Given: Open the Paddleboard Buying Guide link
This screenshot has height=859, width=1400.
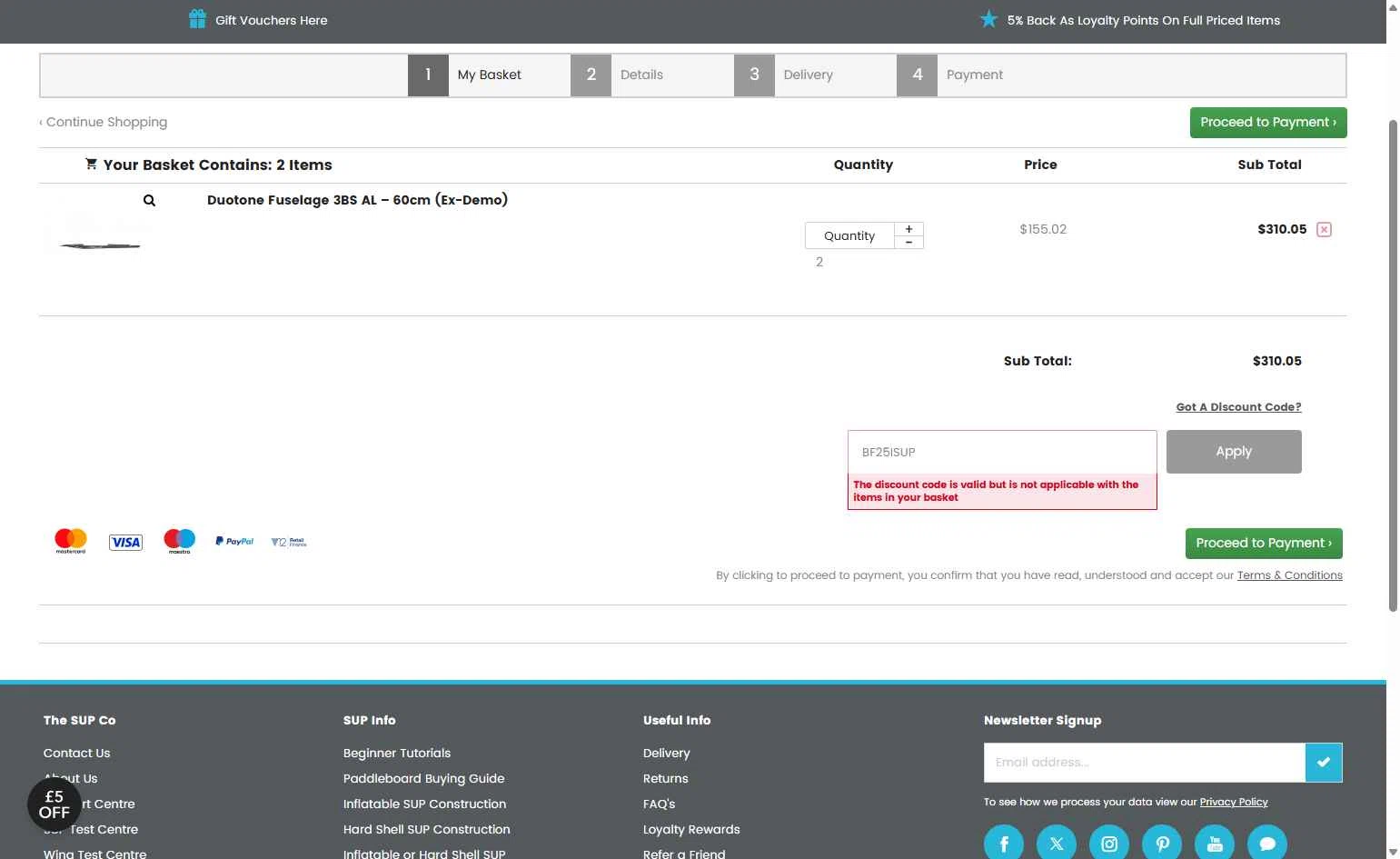Looking at the screenshot, I should 423,779.
